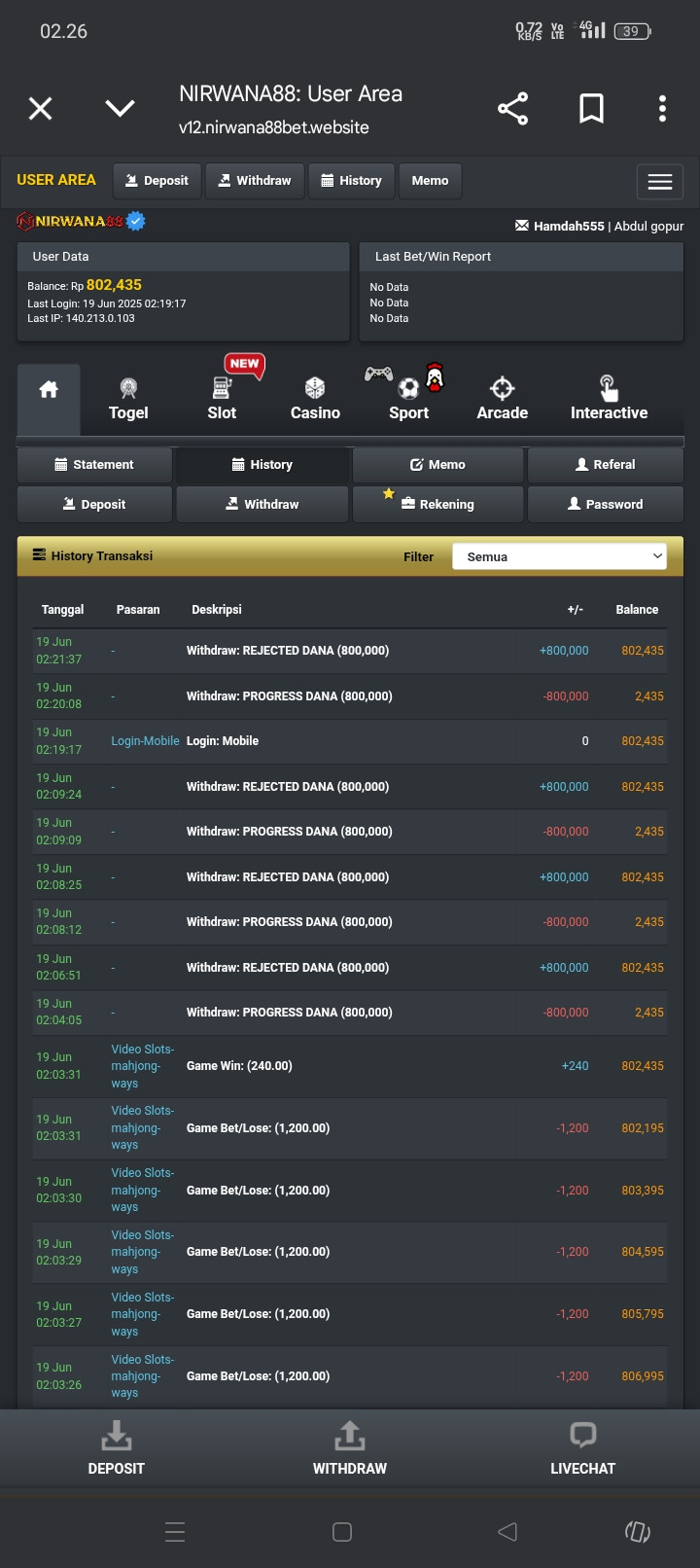
Task: Tap the bottom WITHDRAW upload icon
Action: (x=350, y=1436)
